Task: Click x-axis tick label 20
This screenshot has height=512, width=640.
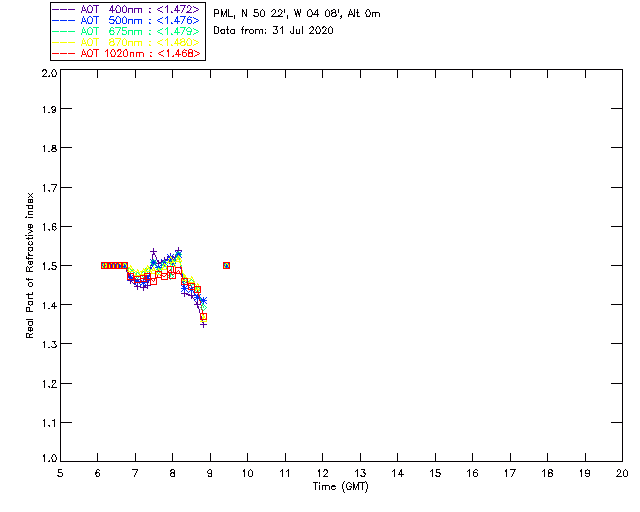Action: tap(622, 473)
